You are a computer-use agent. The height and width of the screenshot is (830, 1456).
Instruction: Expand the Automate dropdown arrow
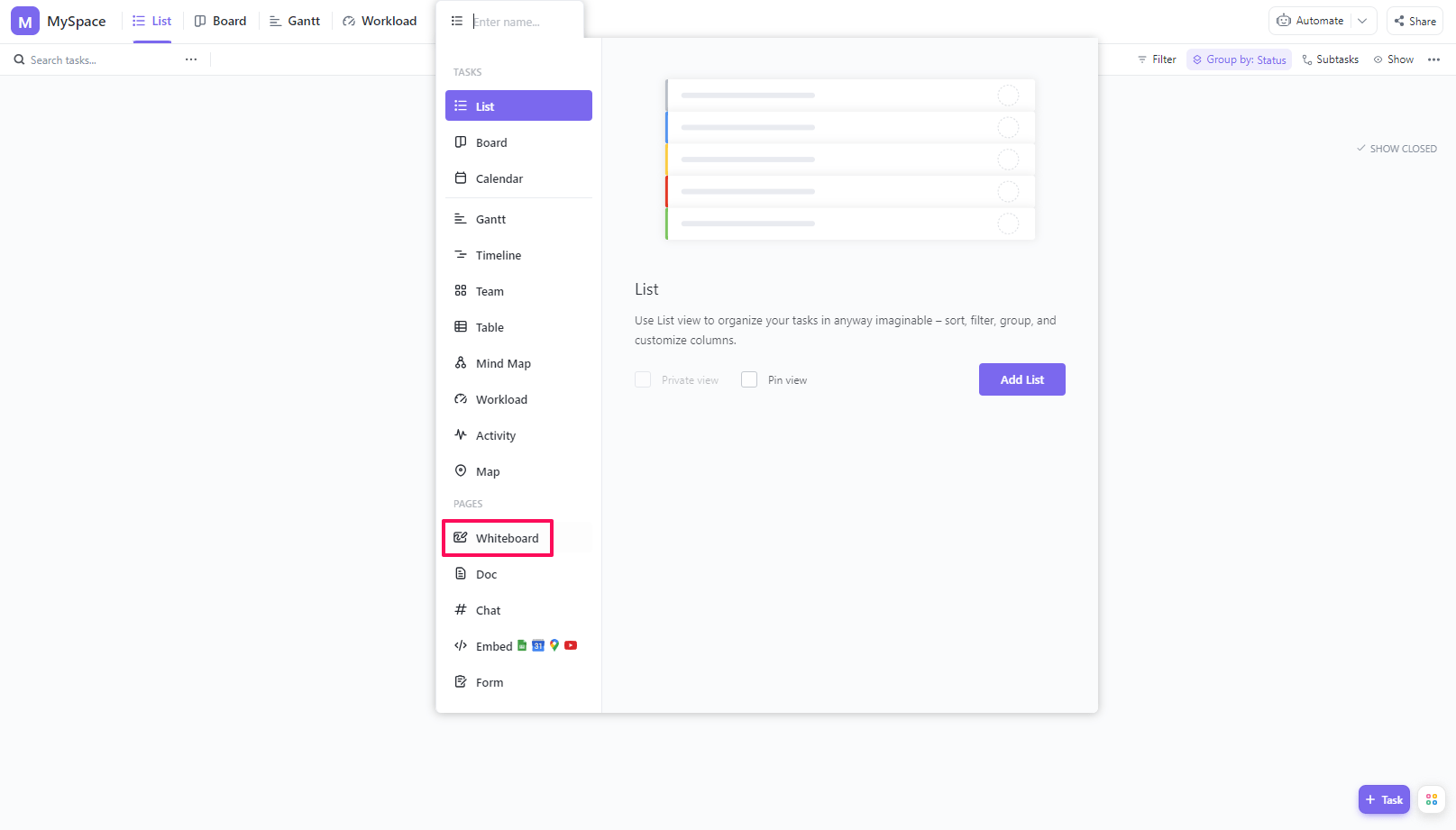pos(1362,21)
